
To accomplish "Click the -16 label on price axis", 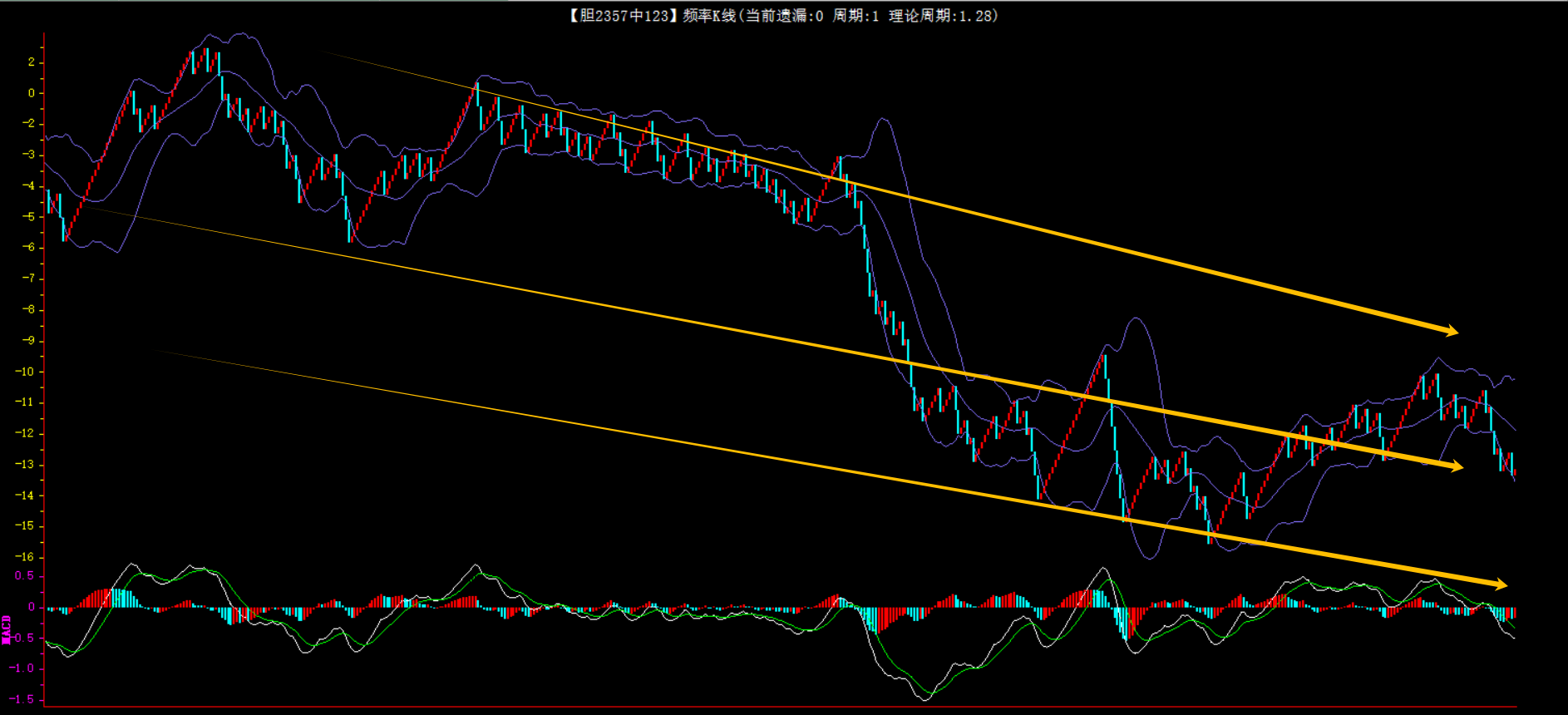I will (25, 557).
